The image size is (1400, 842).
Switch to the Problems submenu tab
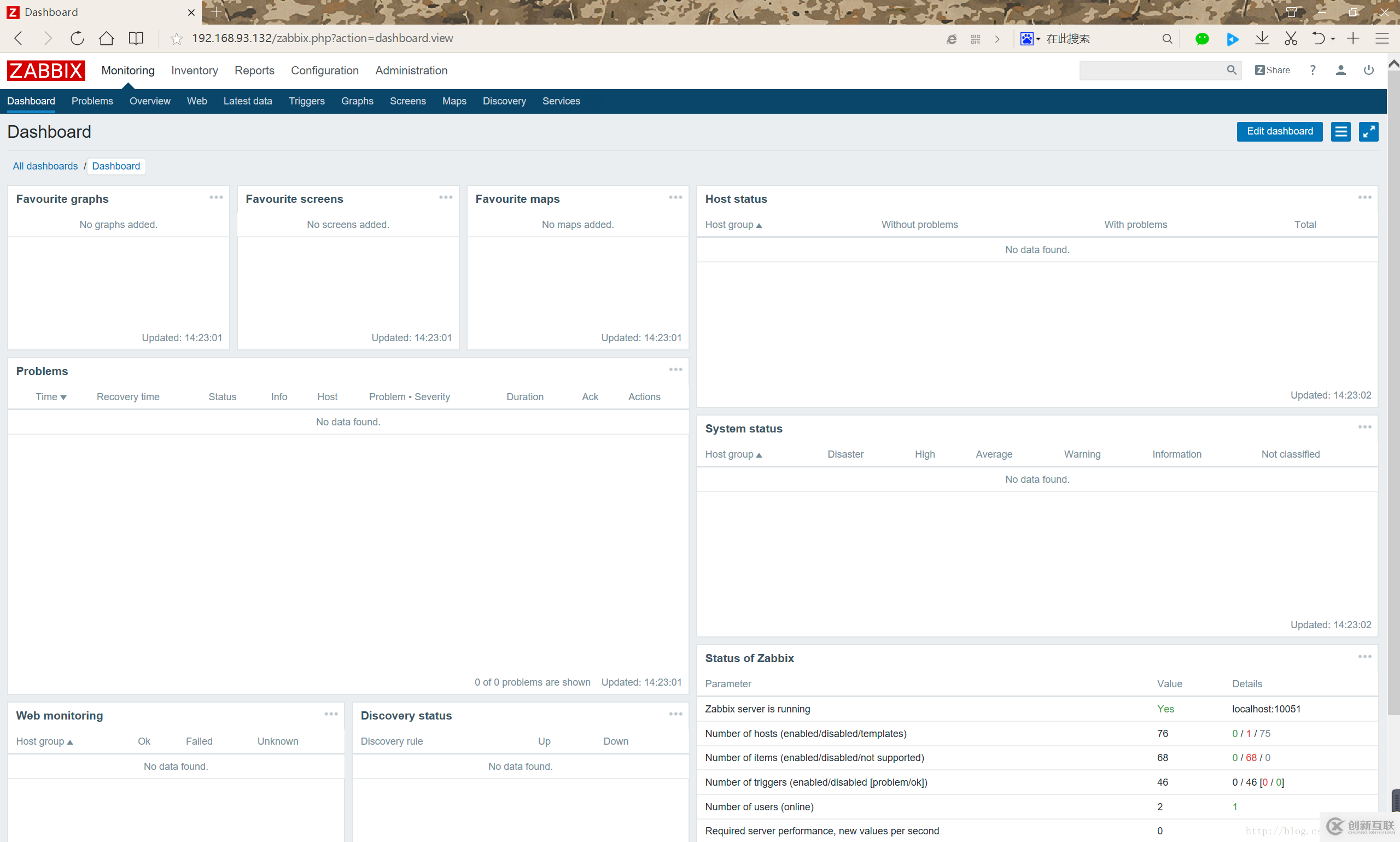click(x=92, y=101)
